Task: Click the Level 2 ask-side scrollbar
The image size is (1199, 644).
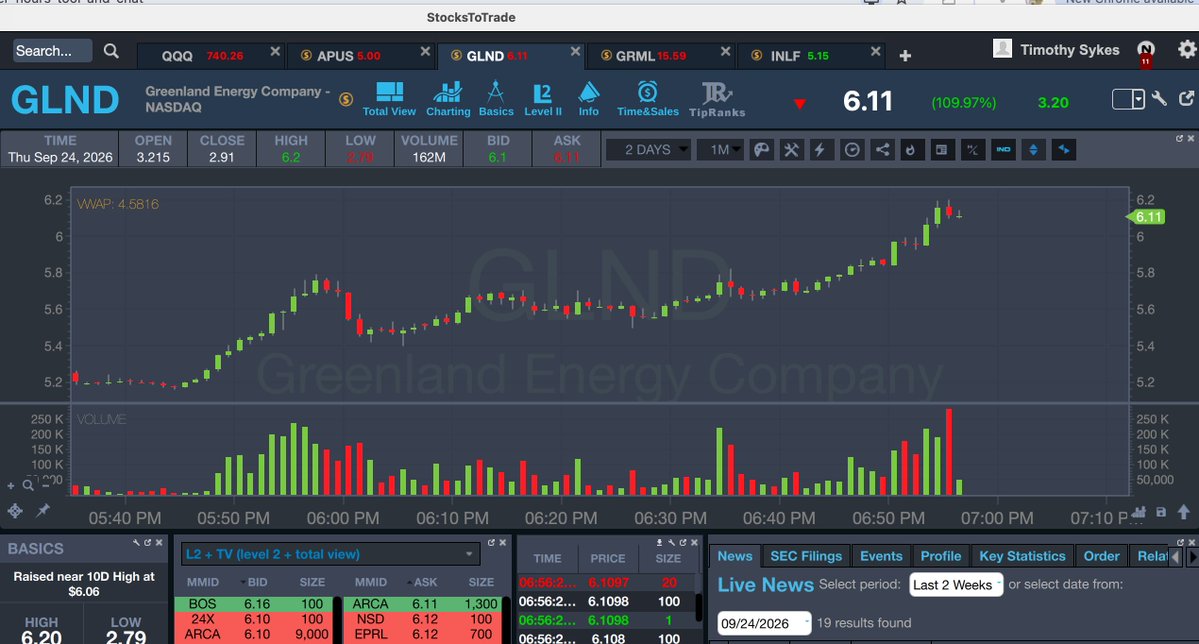Action: (x=505, y=620)
